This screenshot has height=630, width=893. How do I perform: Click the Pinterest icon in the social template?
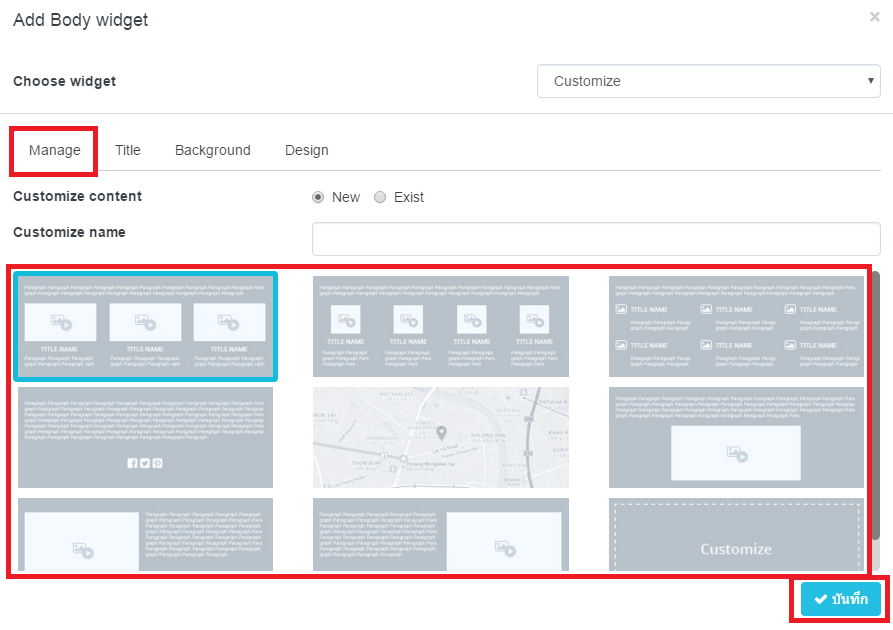[158, 463]
